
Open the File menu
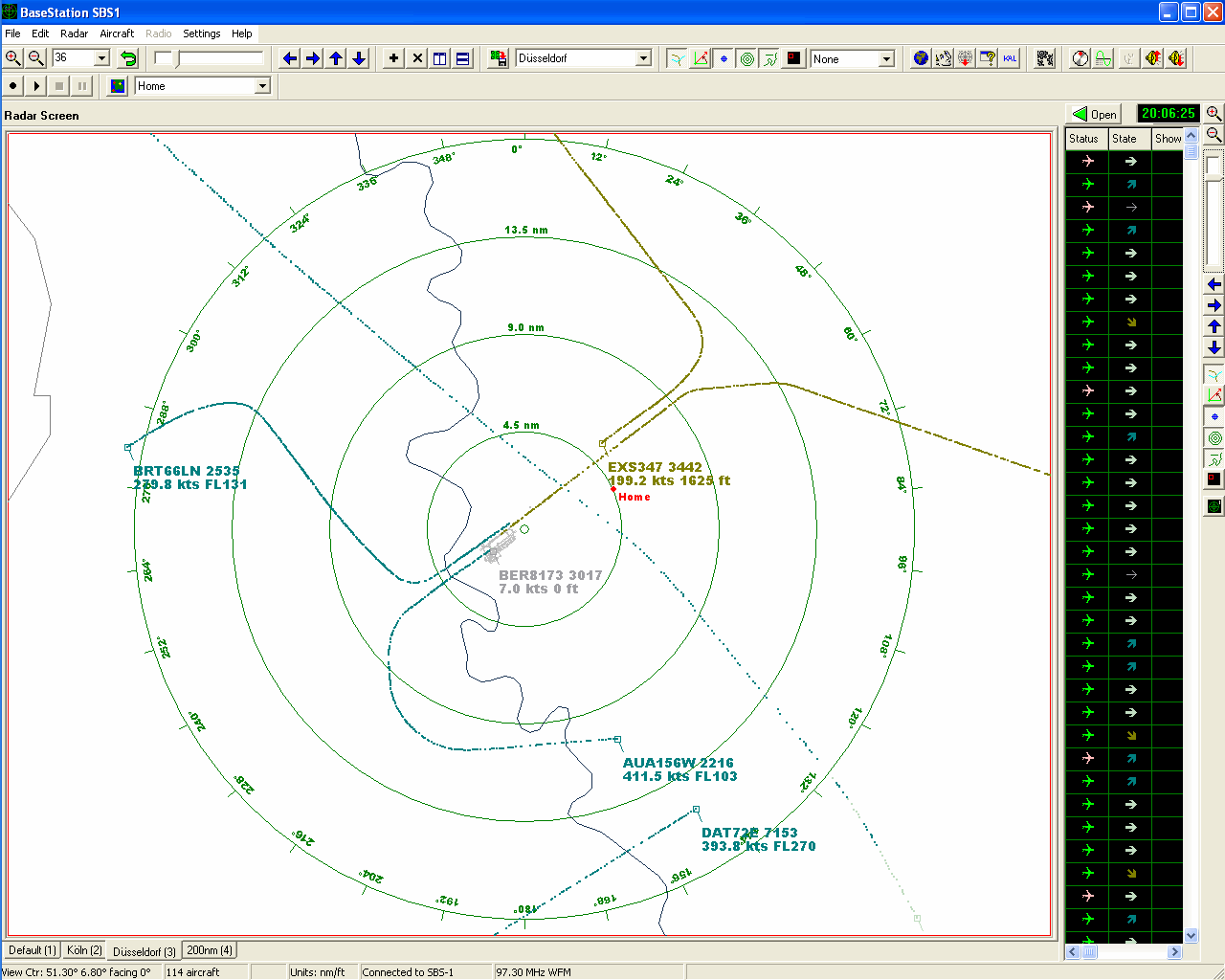tap(12, 33)
